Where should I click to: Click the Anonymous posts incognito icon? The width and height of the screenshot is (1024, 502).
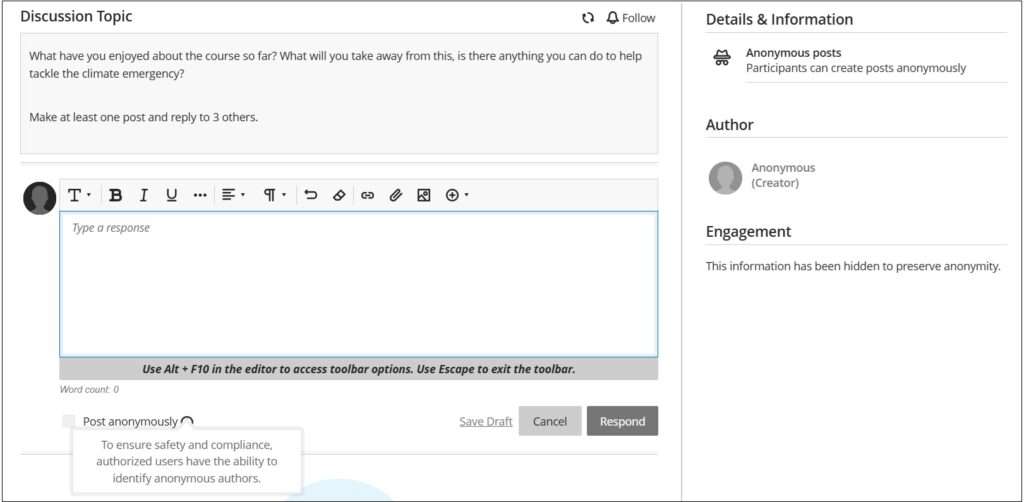tap(721, 59)
